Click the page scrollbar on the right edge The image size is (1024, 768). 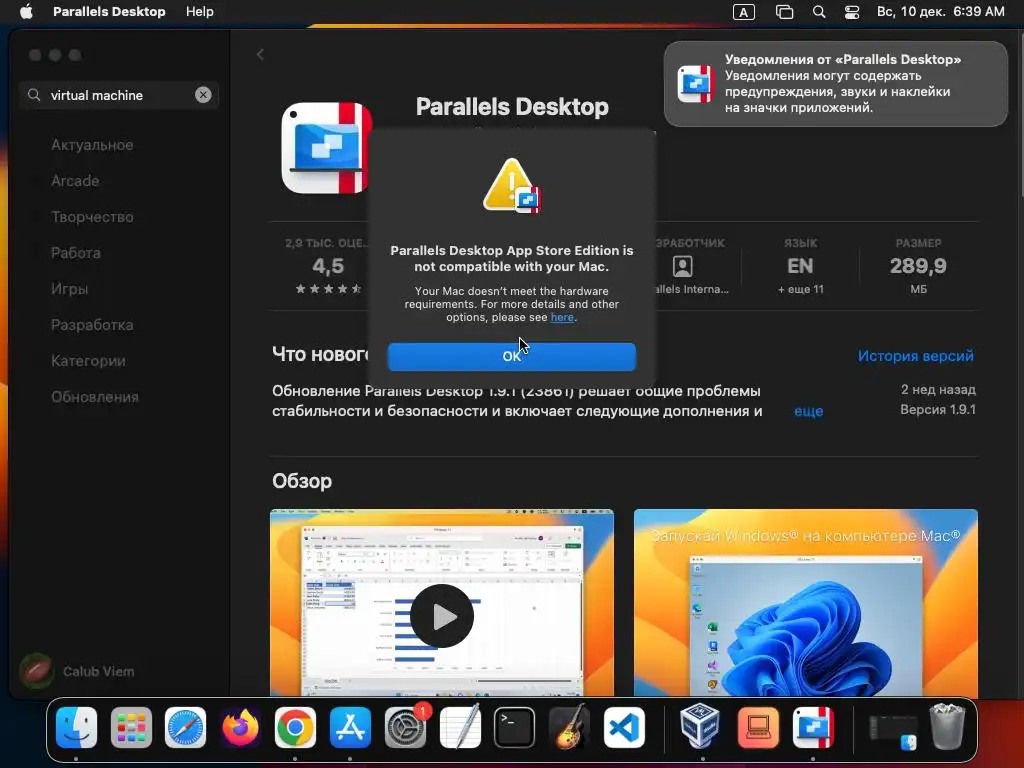point(1020,114)
